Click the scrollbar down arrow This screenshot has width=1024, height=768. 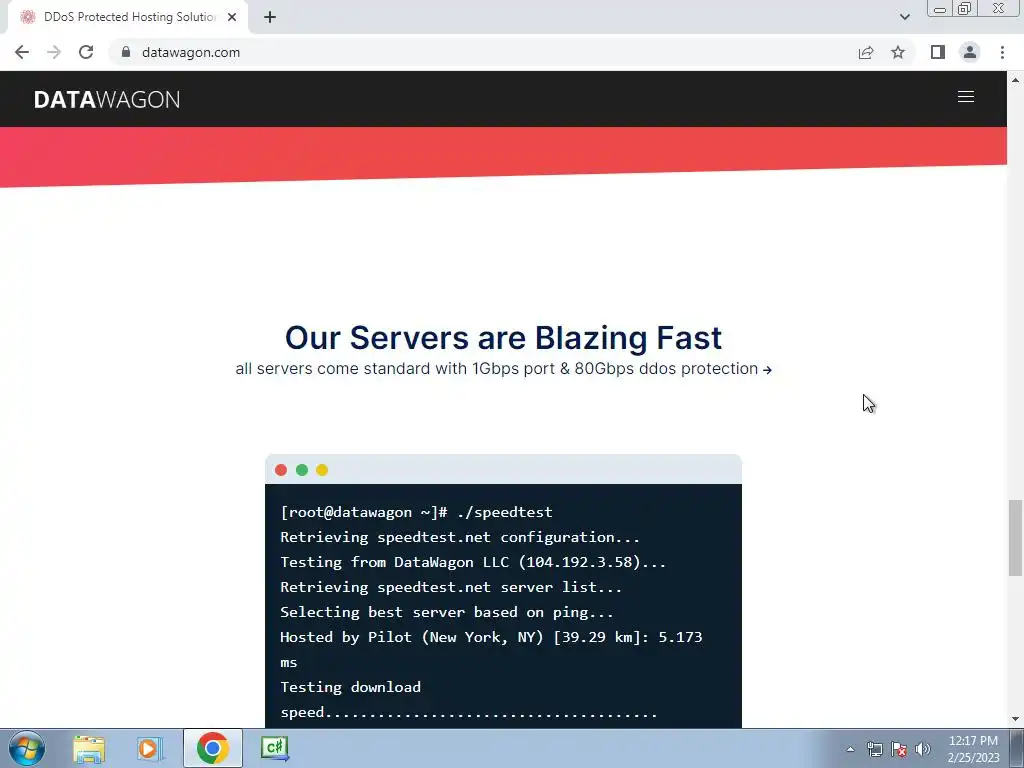[x=1015, y=719]
